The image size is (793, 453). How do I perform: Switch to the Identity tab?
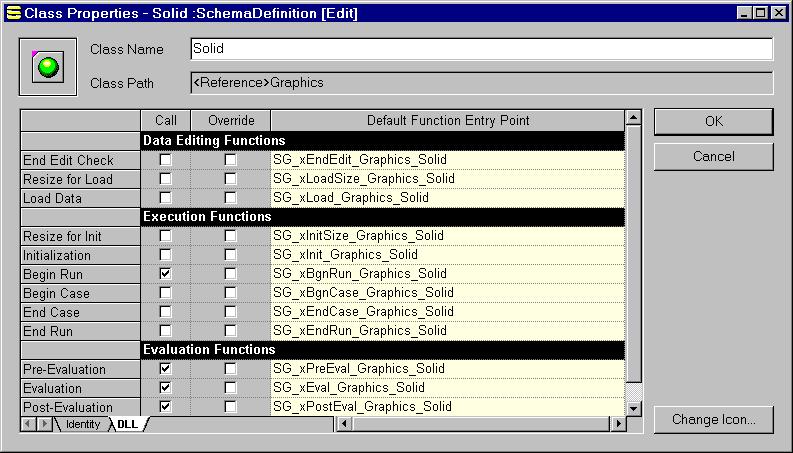[82, 424]
